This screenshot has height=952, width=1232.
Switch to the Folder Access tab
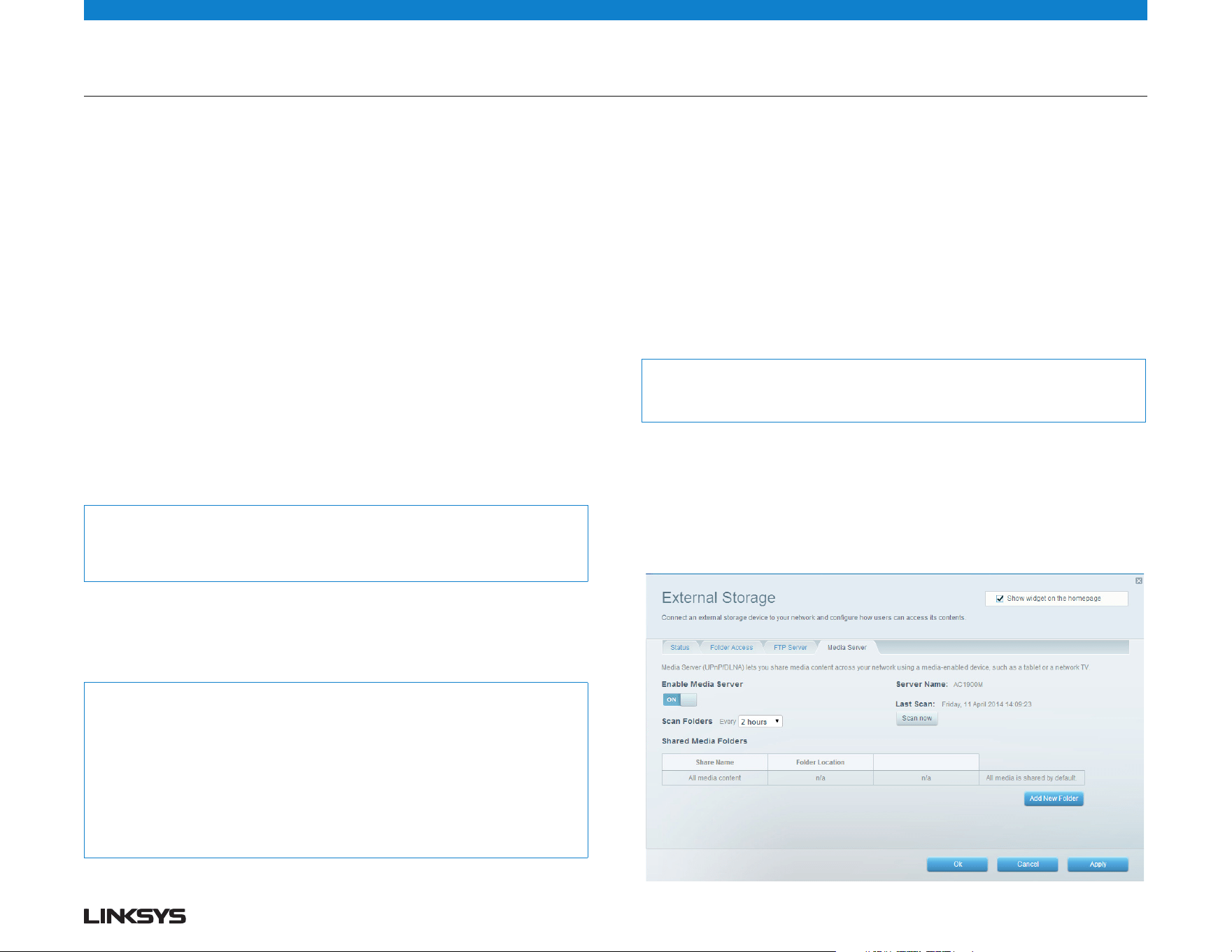(x=731, y=647)
